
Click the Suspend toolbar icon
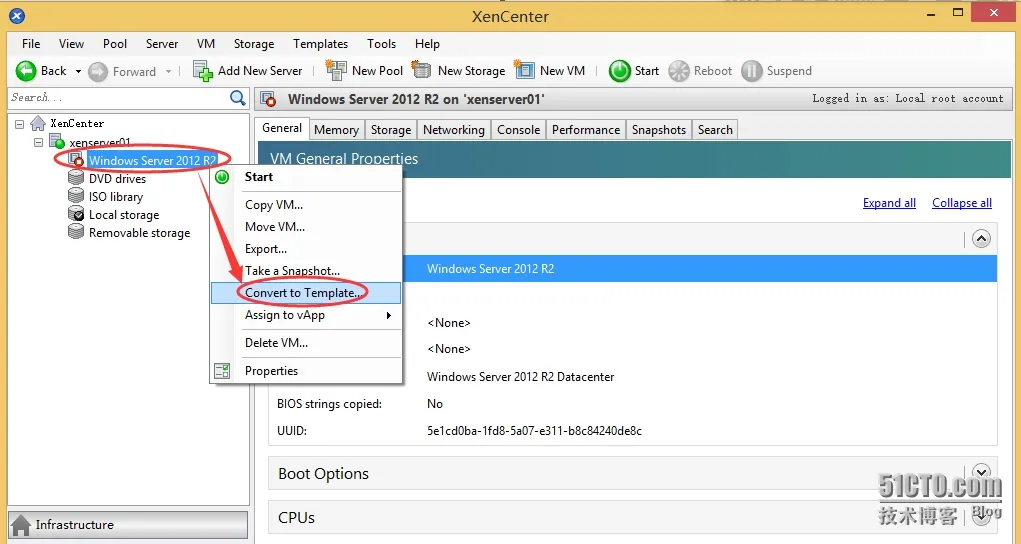pos(751,71)
